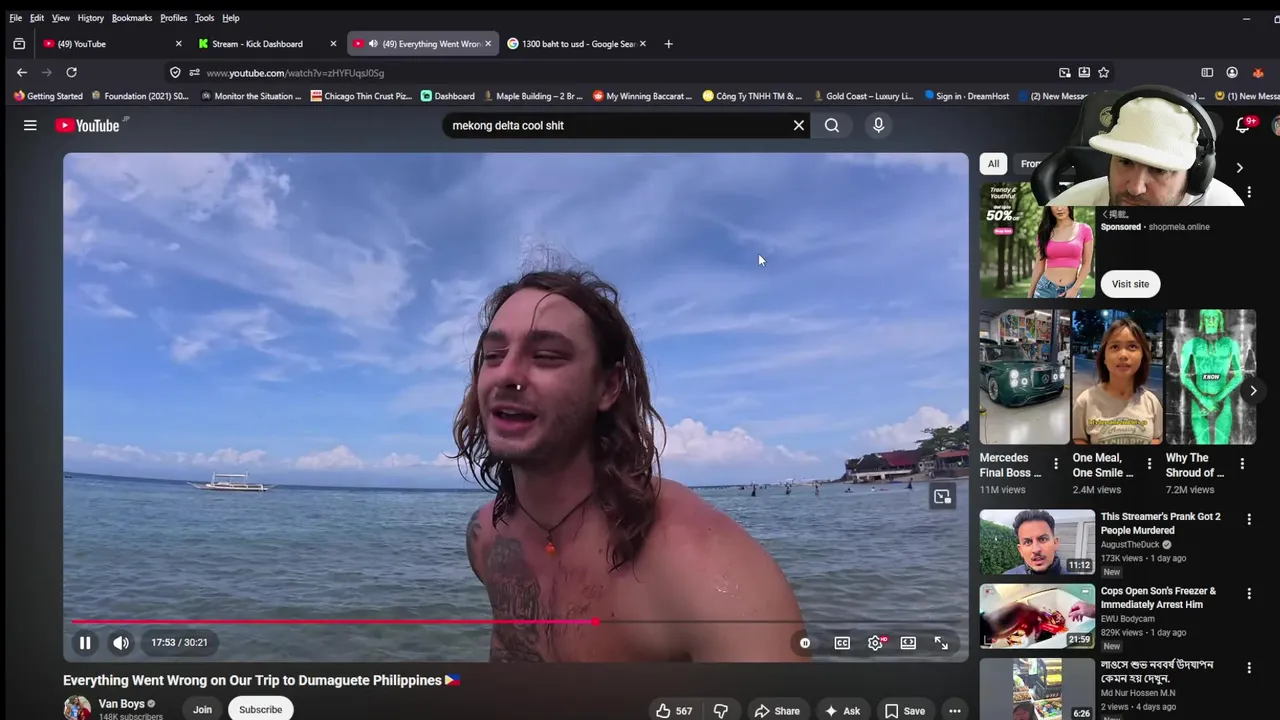
Task: Open the Van Boys channel name
Action: 122,704
